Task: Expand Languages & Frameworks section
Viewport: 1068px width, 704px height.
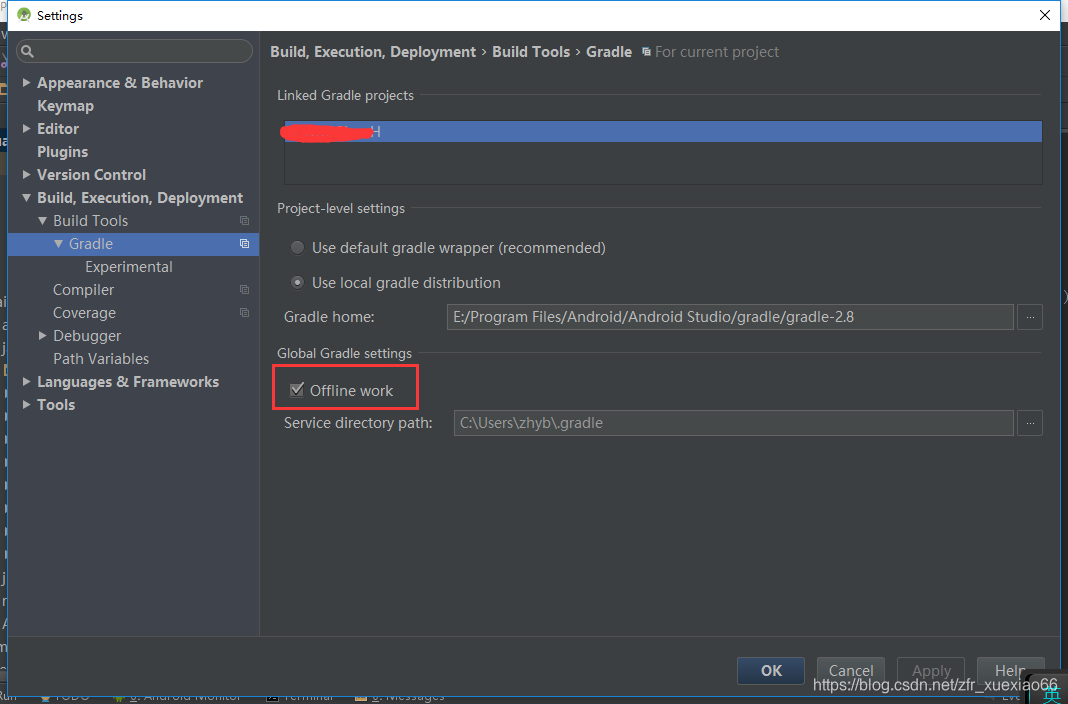Action: [27, 382]
